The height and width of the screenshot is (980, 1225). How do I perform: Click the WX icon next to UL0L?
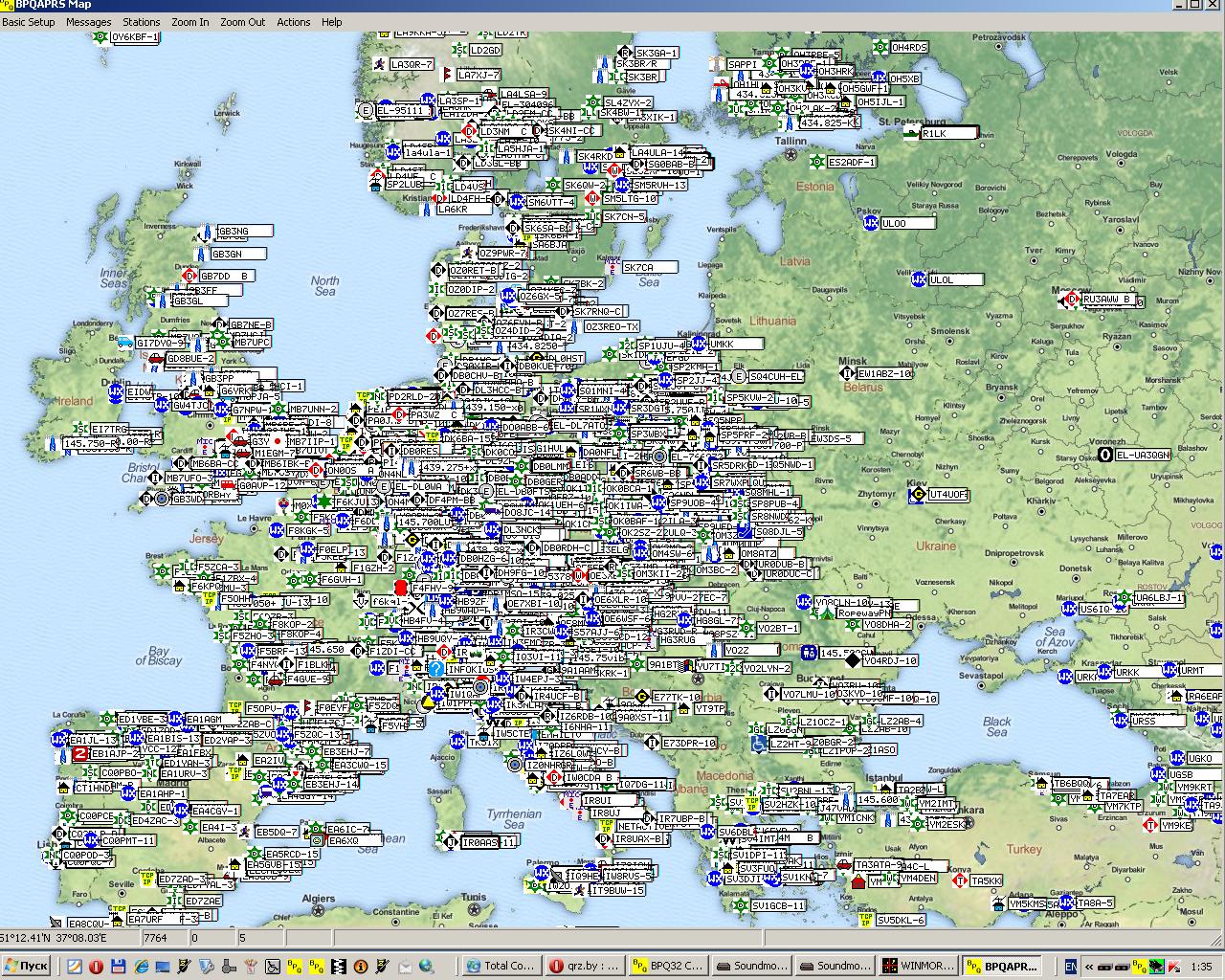tap(918, 279)
